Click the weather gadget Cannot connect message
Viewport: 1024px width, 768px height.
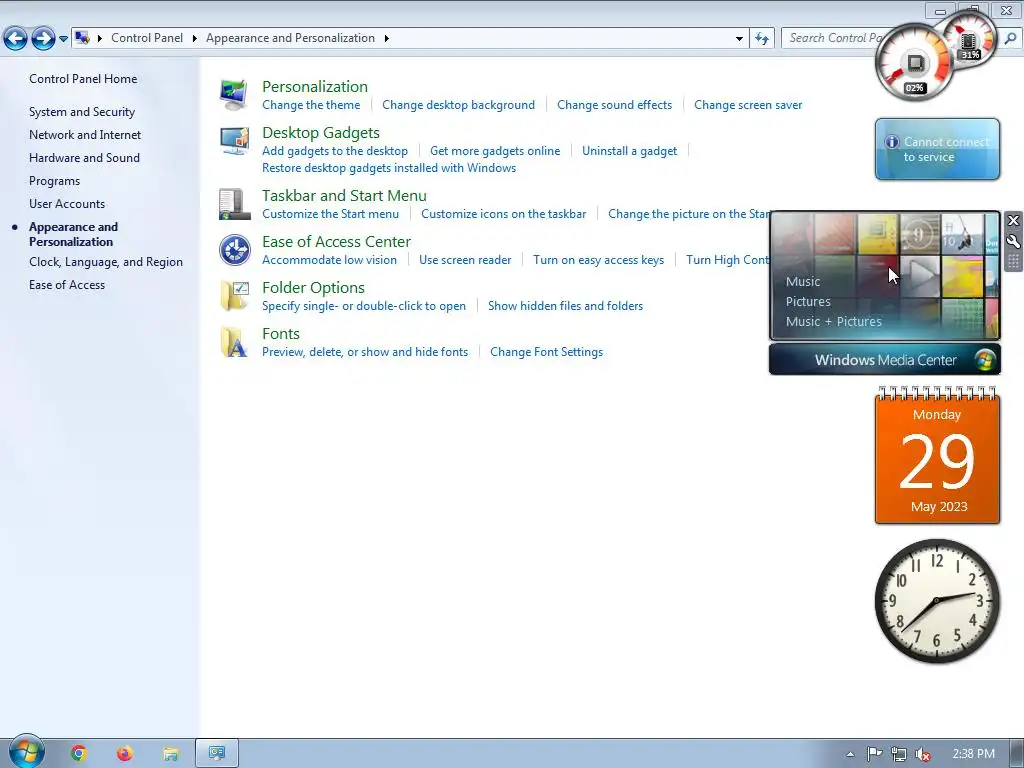[x=937, y=149]
